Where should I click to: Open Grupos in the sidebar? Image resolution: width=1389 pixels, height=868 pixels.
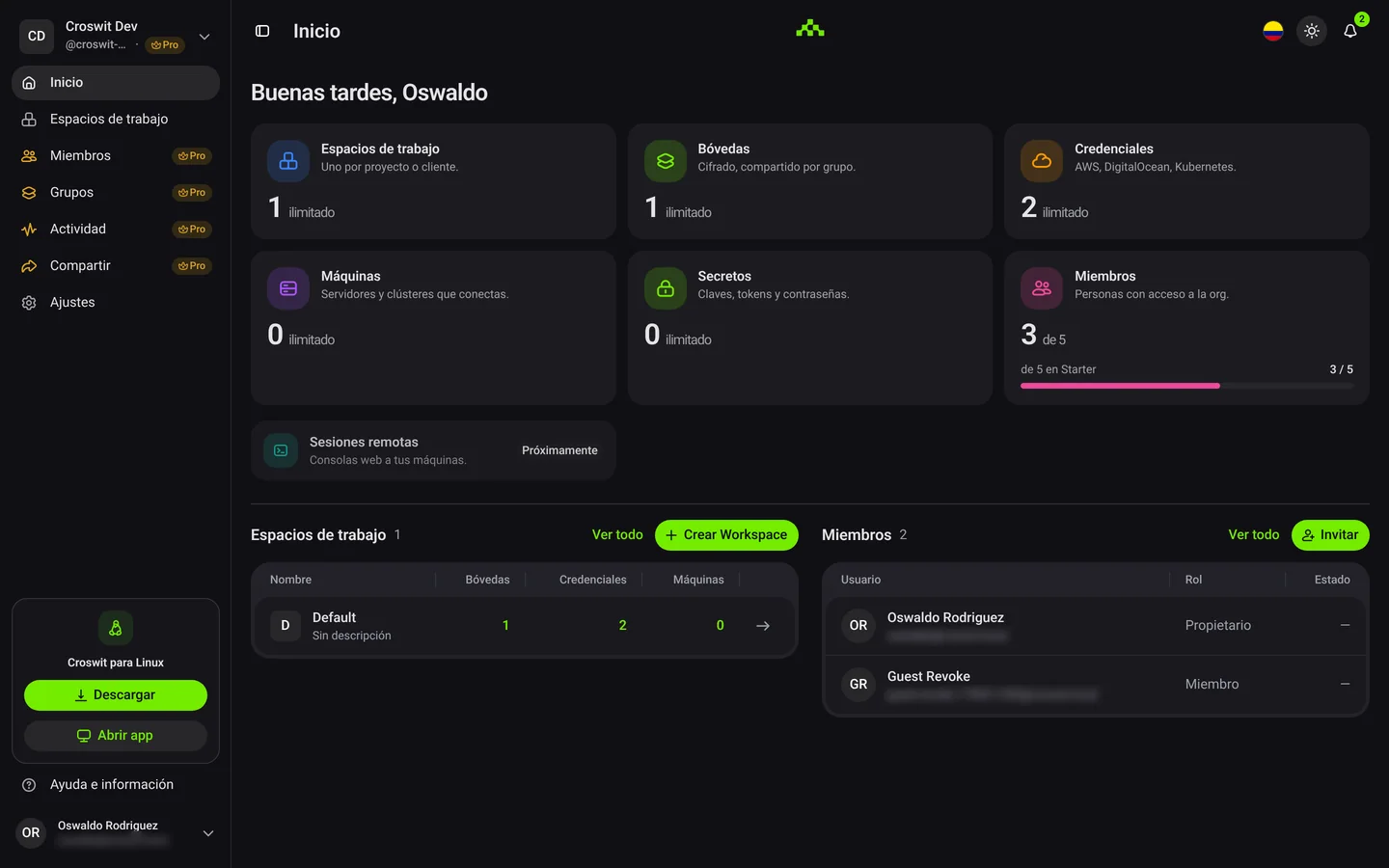pyautogui.click(x=116, y=193)
